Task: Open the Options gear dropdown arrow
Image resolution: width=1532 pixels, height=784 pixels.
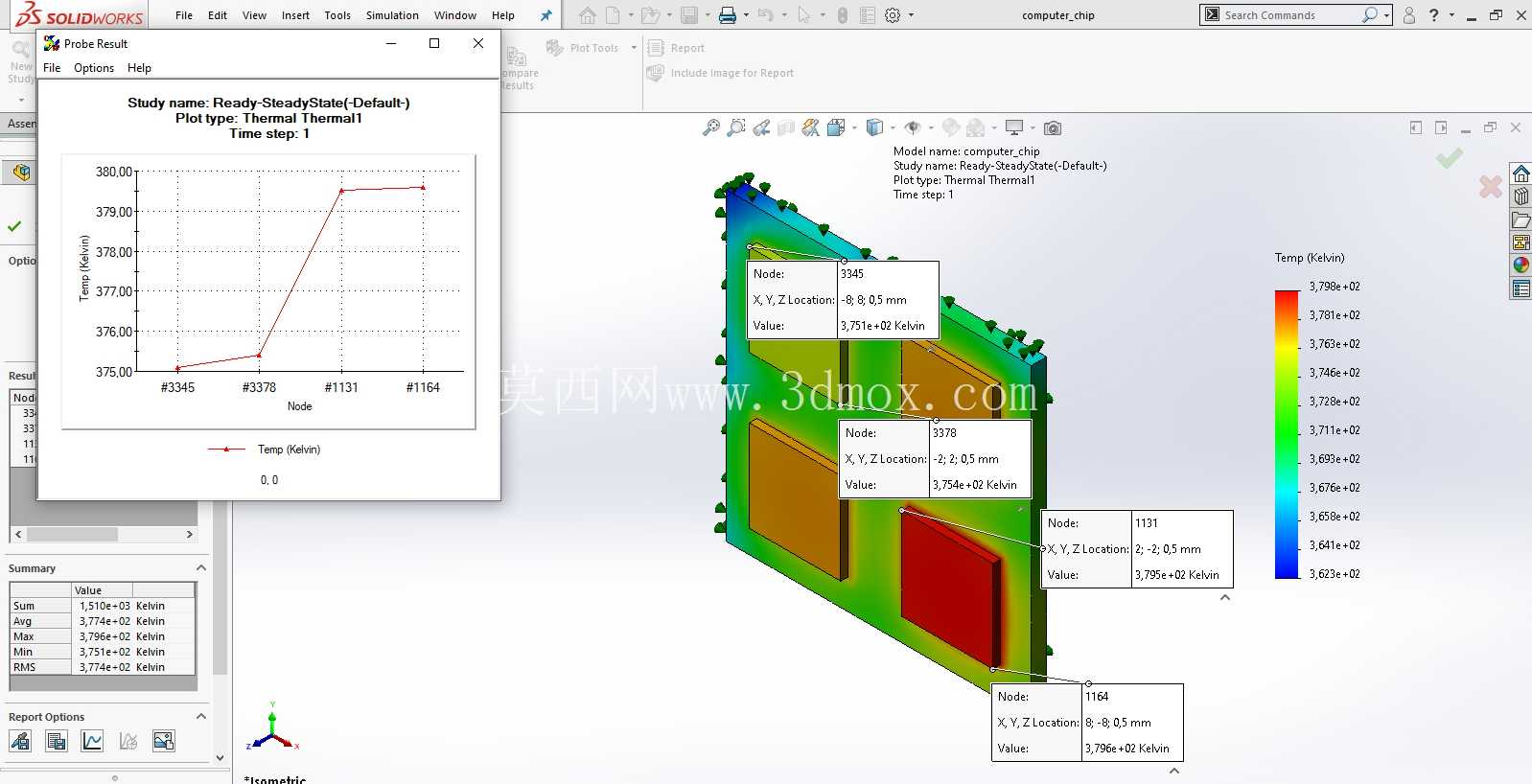Action: 911,15
